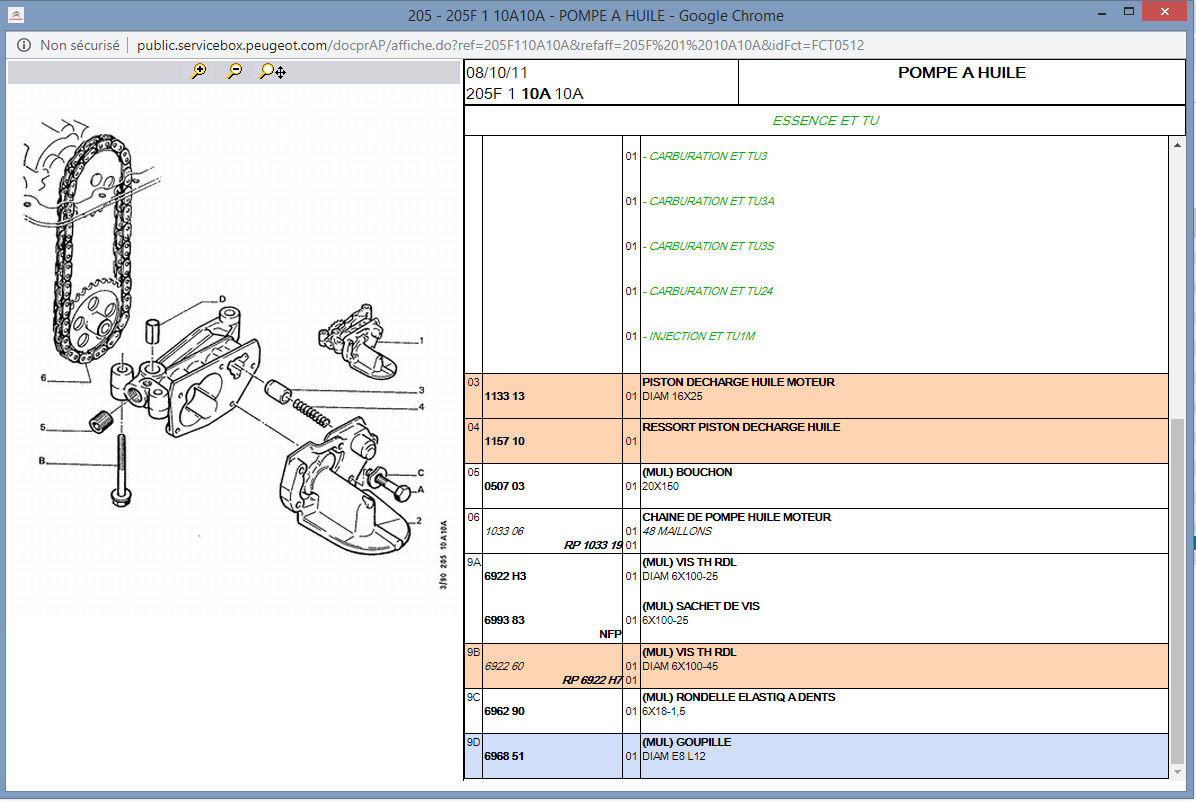Click the parts list scrollbar up arrow
This screenshot has width=1196, height=802.
1177,144
